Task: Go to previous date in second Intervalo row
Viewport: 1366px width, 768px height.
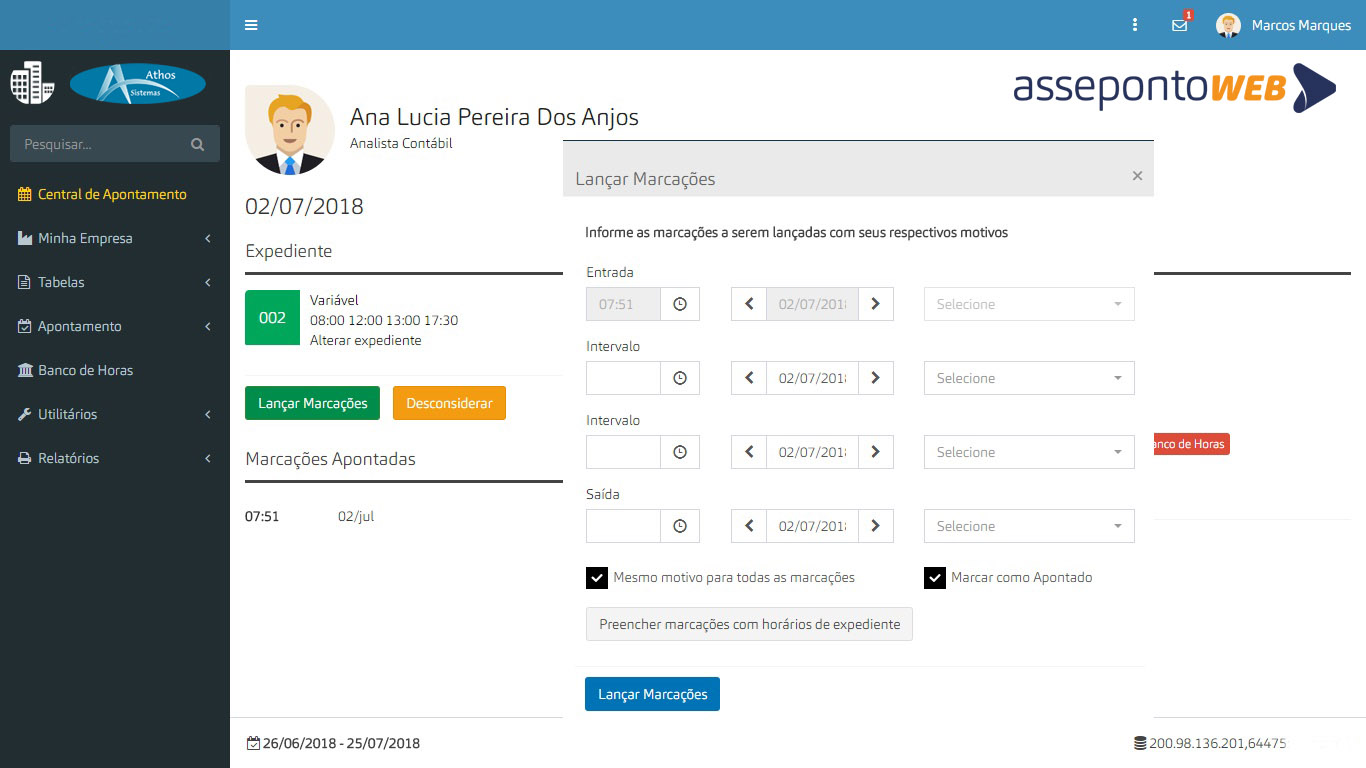Action: 749,452
